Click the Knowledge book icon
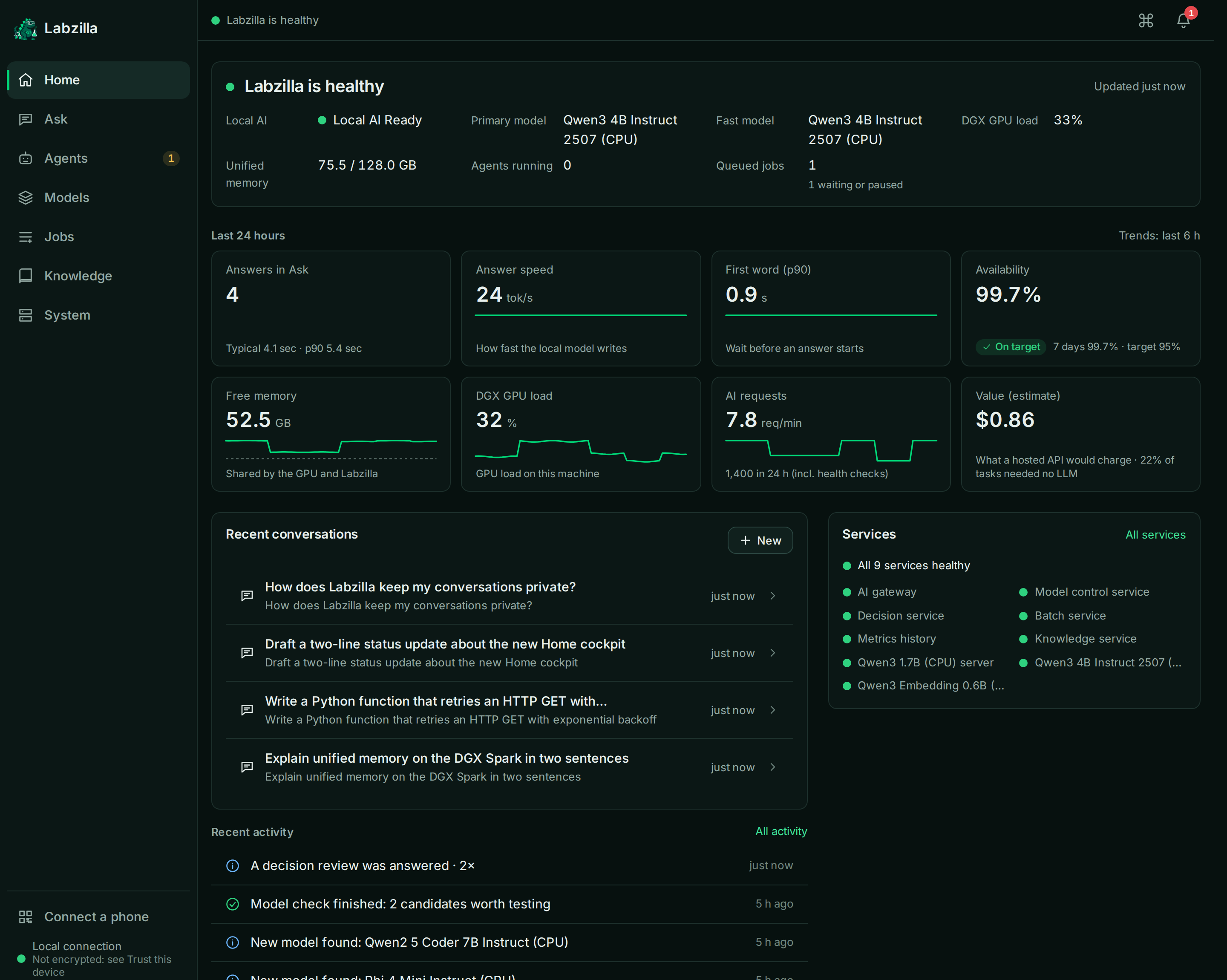This screenshot has height=980, width=1227. click(26, 276)
